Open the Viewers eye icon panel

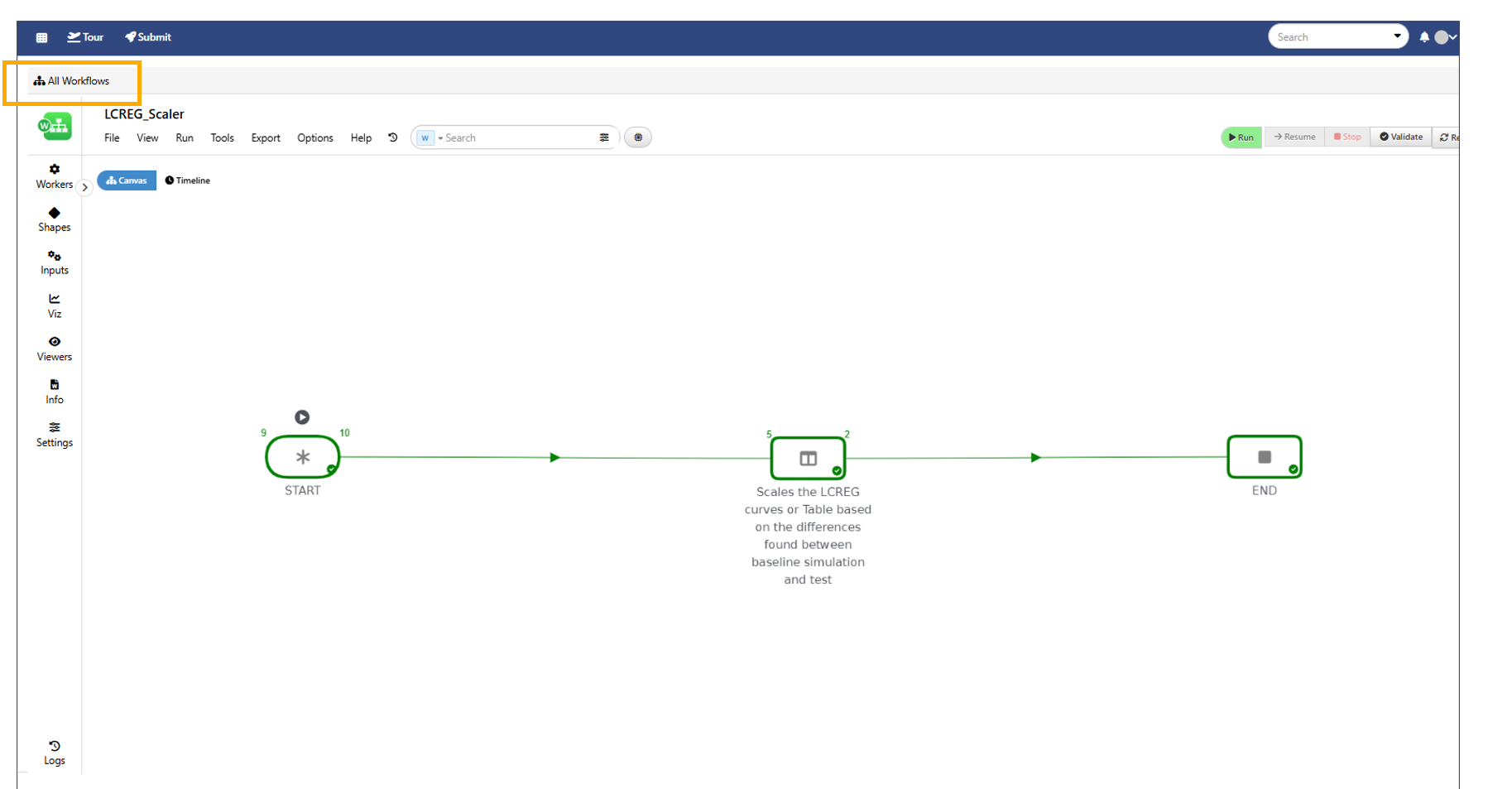(54, 349)
